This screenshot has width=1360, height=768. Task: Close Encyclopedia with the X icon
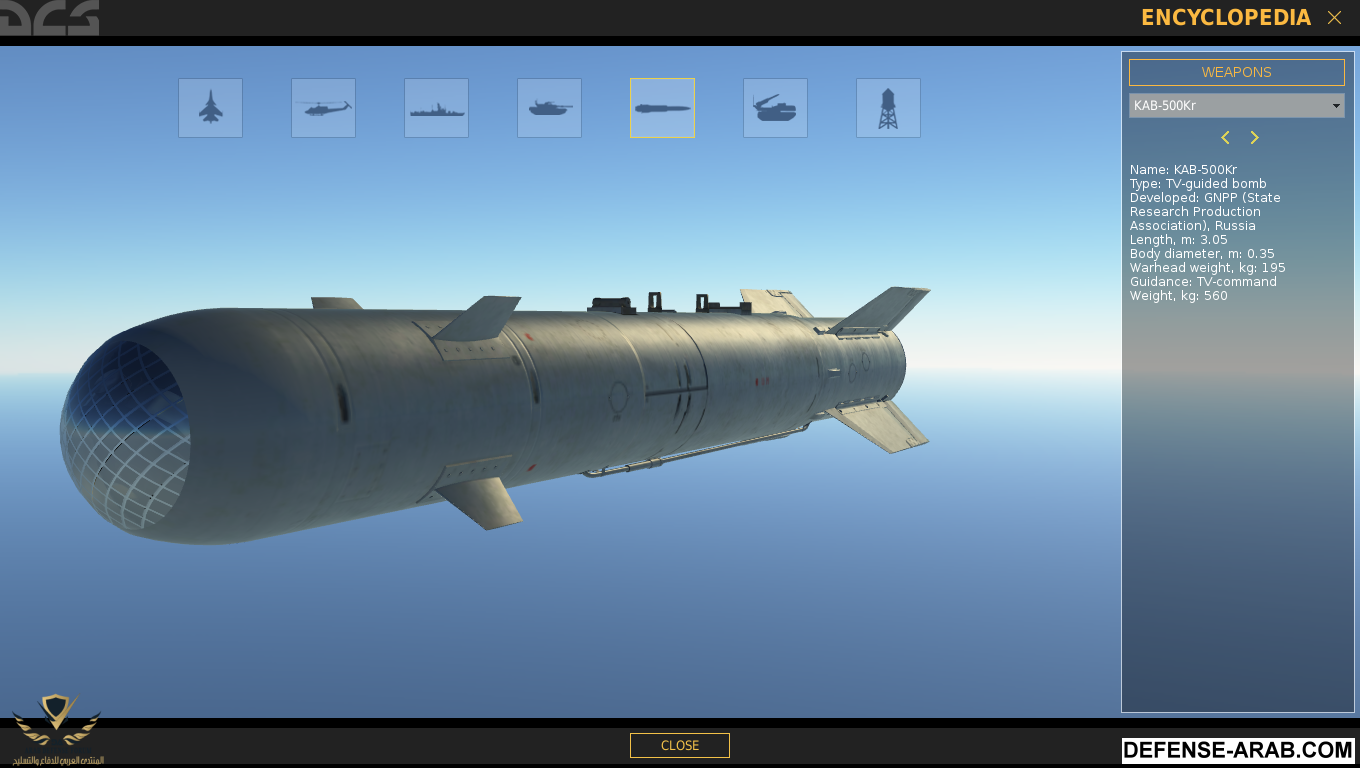1334,18
